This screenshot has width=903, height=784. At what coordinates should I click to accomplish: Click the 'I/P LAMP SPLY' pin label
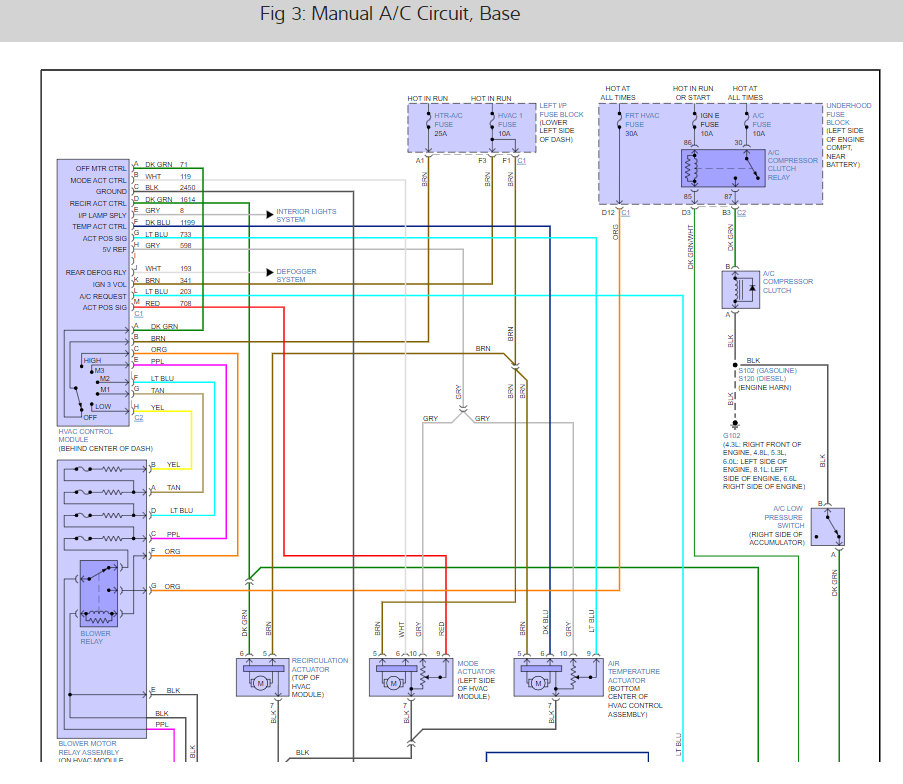(102, 215)
